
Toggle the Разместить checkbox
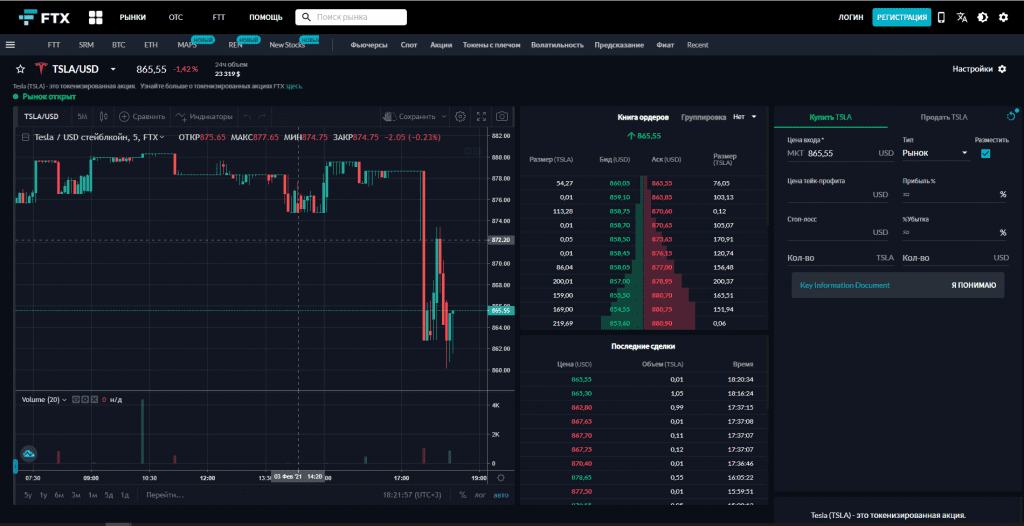point(985,153)
